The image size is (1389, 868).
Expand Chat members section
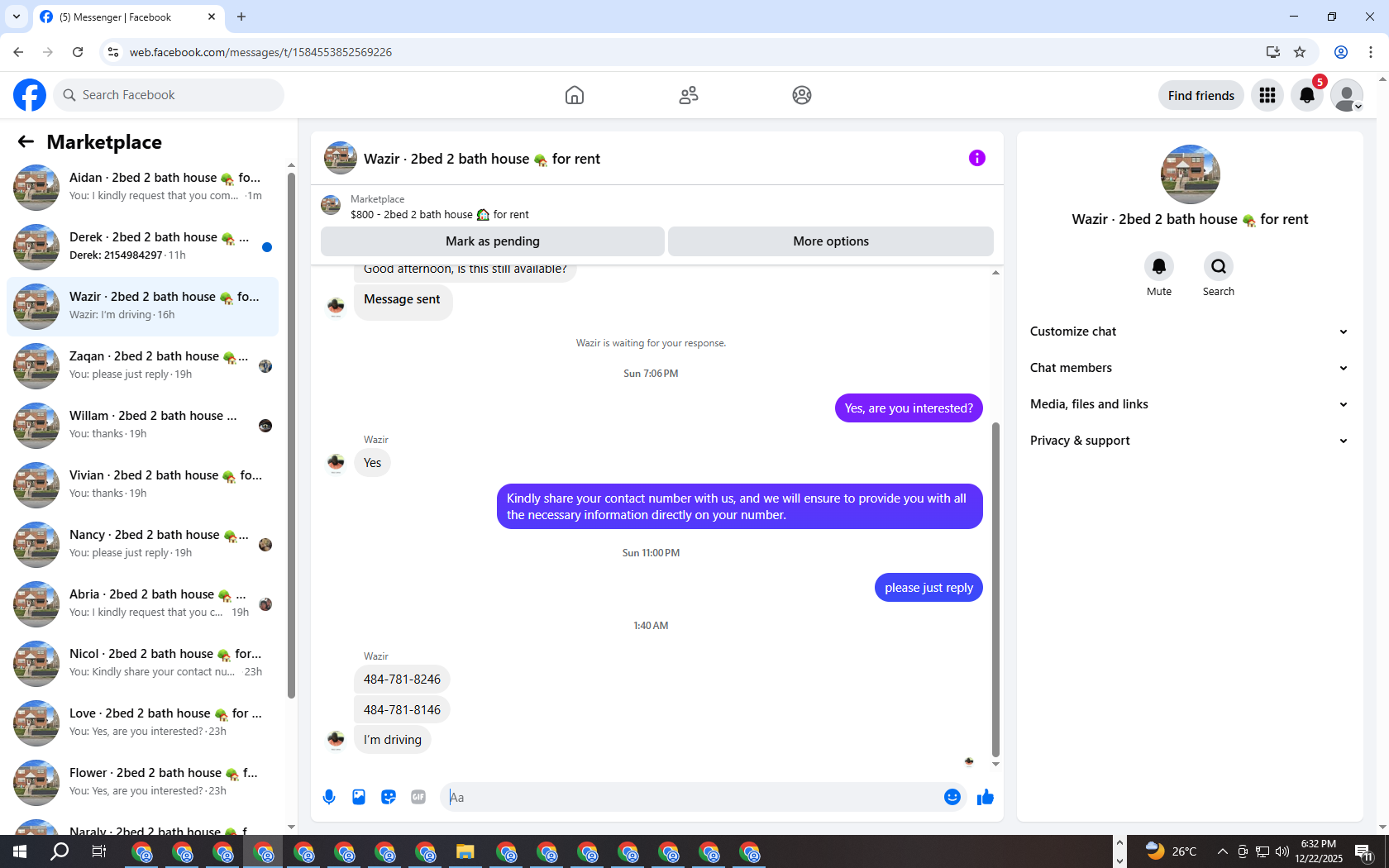1189,368
